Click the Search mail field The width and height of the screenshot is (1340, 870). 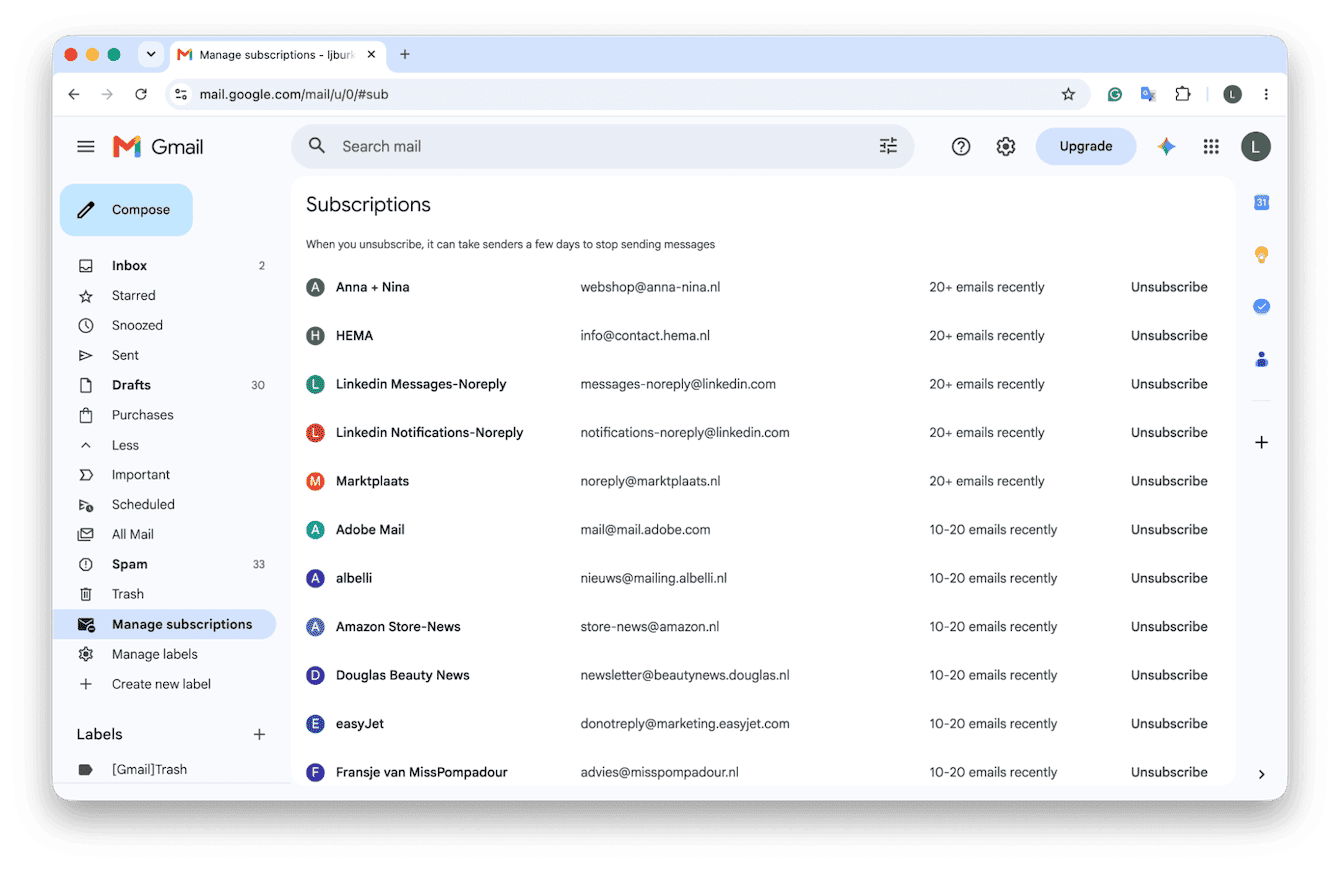603,146
